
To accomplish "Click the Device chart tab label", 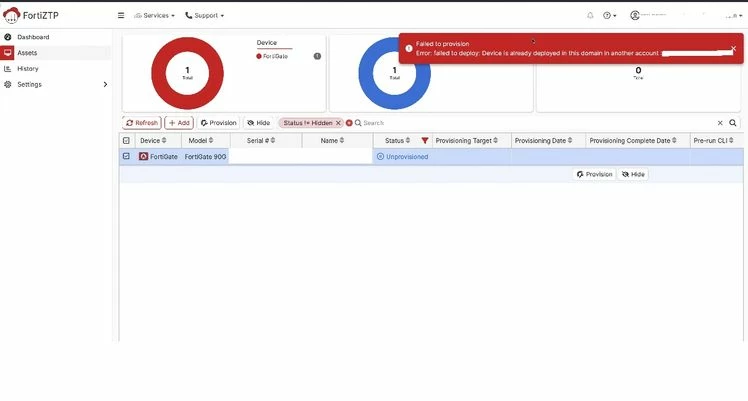I will (x=267, y=42).
